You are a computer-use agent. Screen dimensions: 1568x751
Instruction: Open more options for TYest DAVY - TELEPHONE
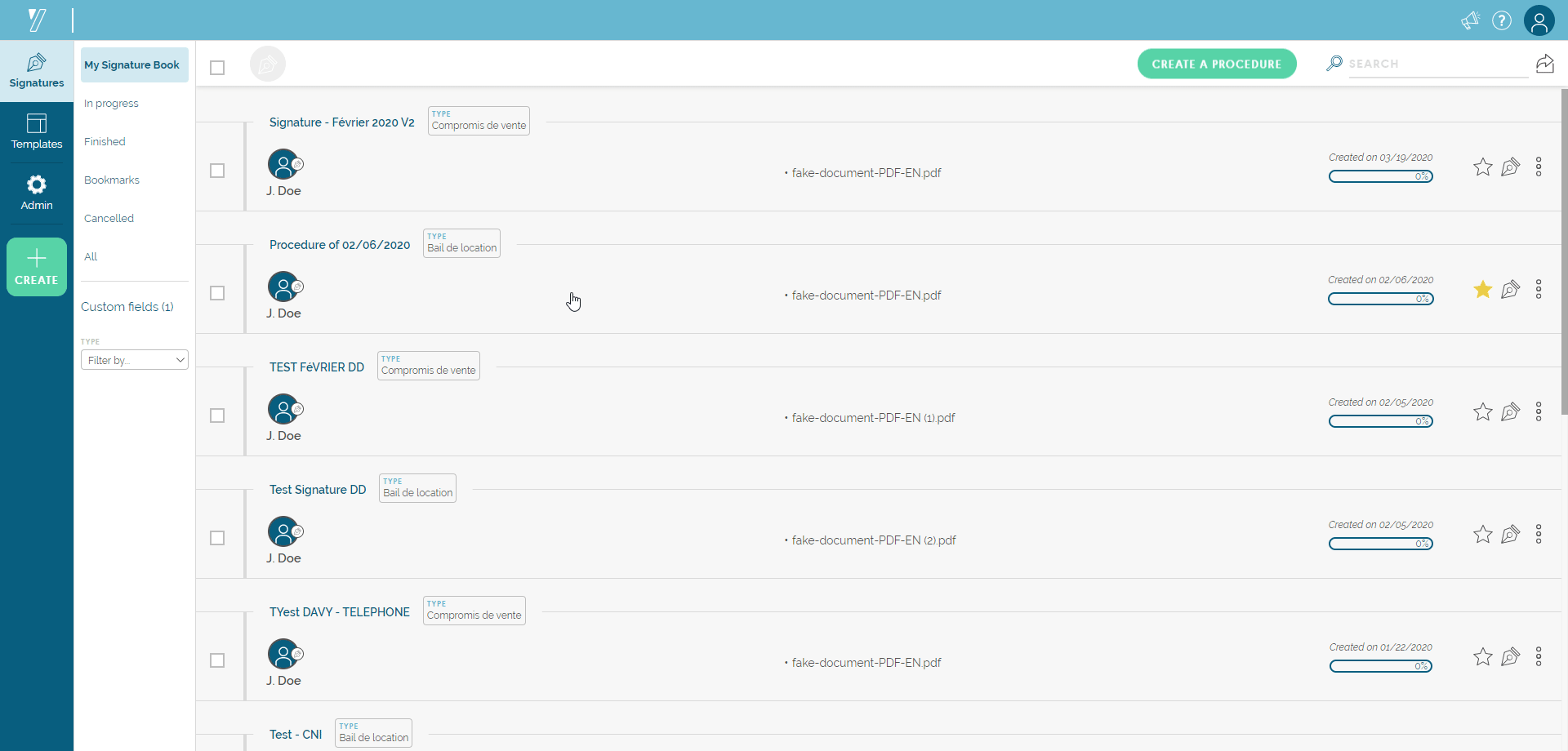[1539, 657]
